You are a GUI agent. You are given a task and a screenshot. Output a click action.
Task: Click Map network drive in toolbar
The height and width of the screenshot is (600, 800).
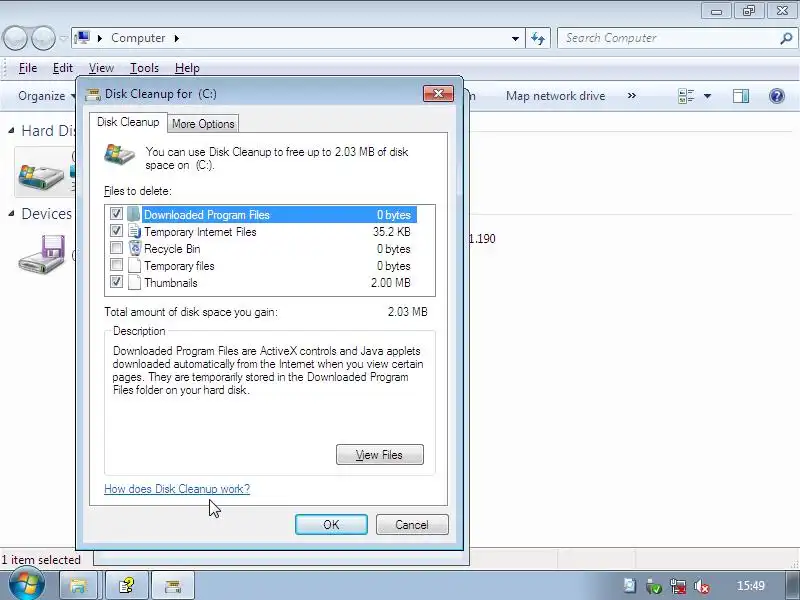tap(556, 96)
